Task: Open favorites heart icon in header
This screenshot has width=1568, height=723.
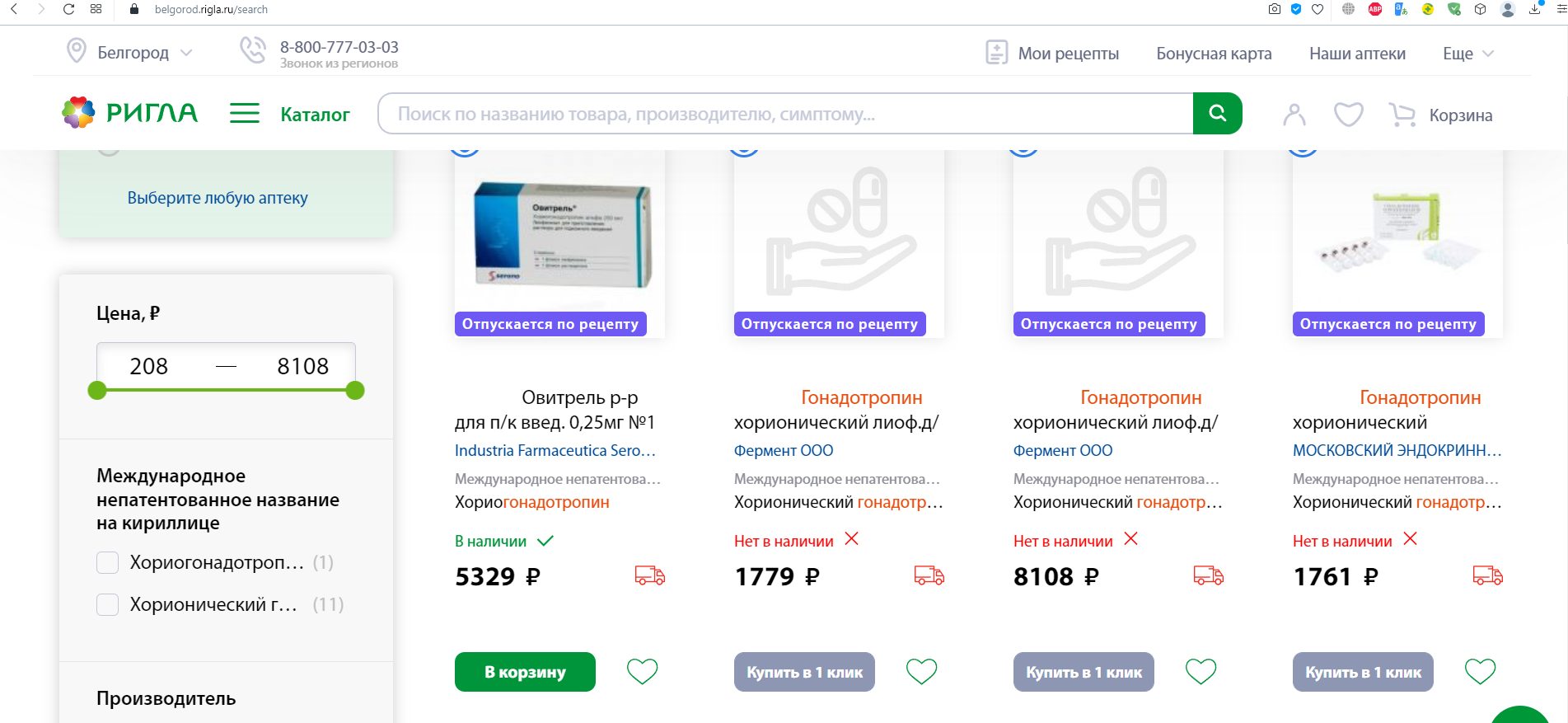Action: [1348, 115]
